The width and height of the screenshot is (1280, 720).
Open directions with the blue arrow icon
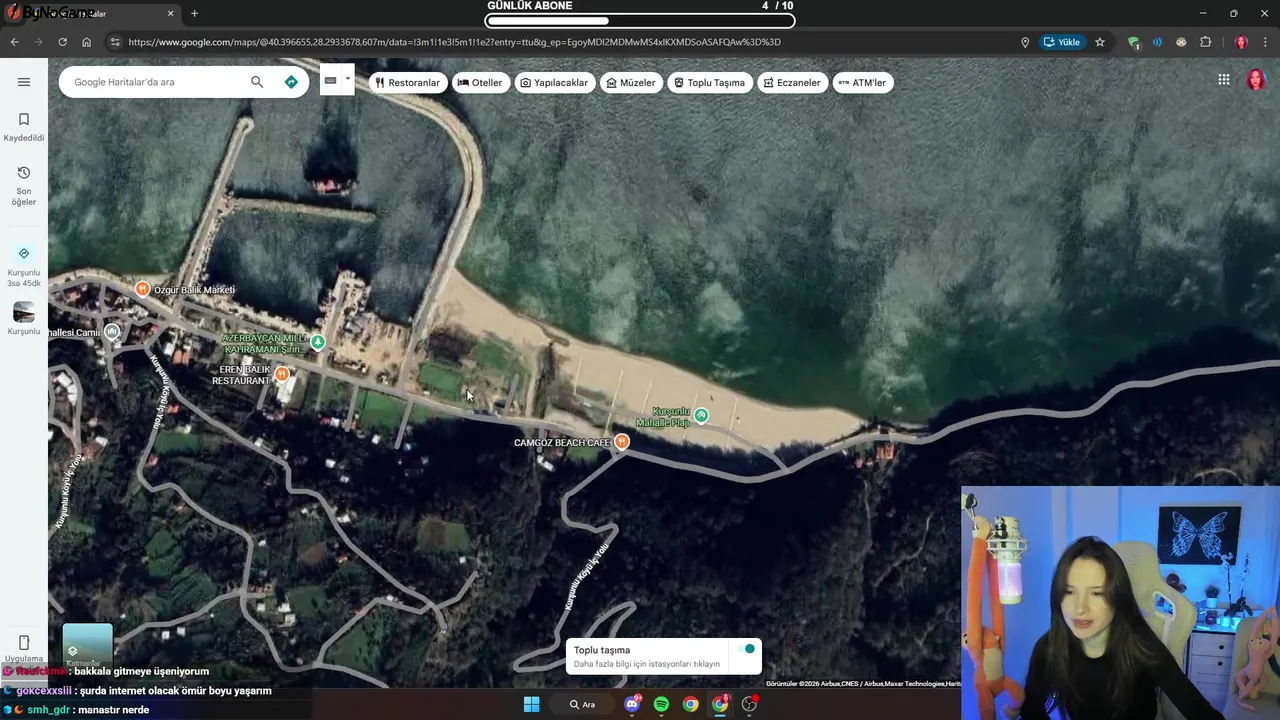coord(291,82)
